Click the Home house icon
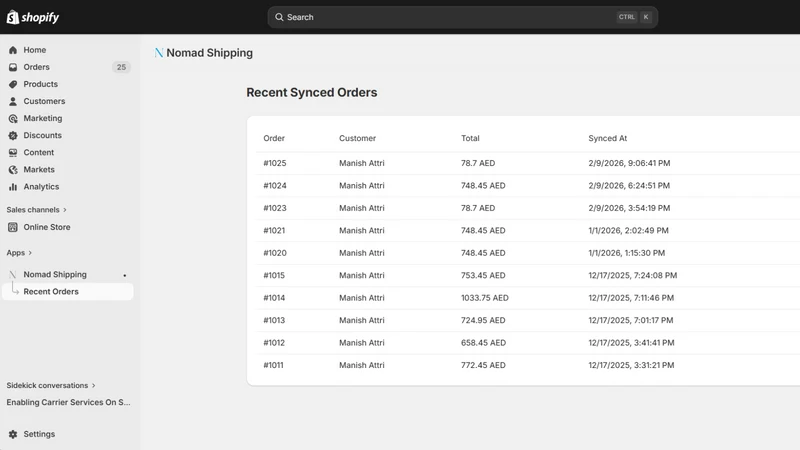This screenshot has height=450, width=800. pos(13,50)
